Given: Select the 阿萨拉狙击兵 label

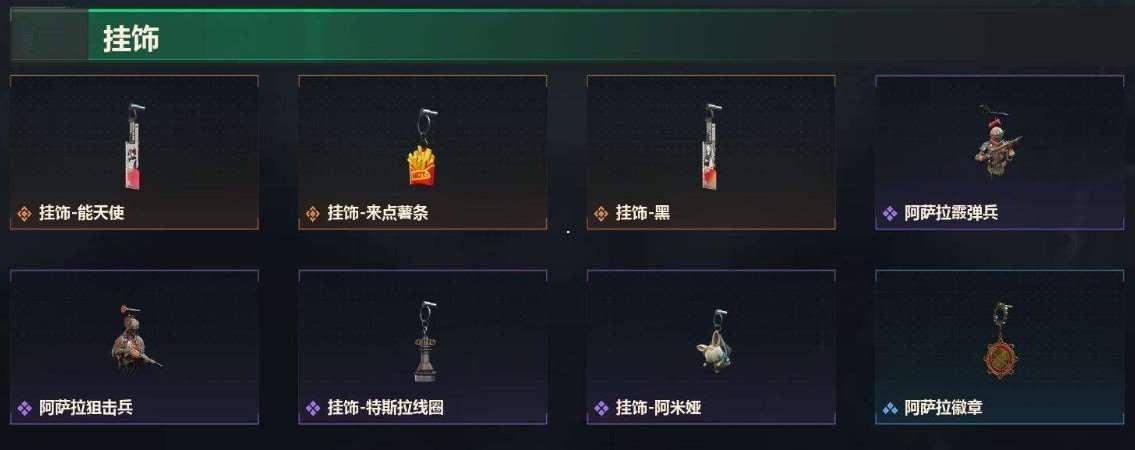Looking at the screenshot, I should tap(86, 408).
